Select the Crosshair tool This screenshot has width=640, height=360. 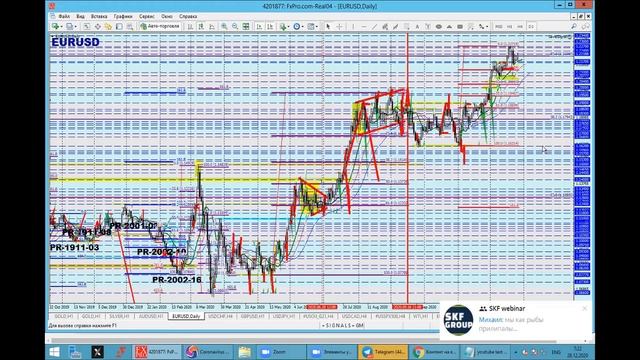click(x=339, y=27)
